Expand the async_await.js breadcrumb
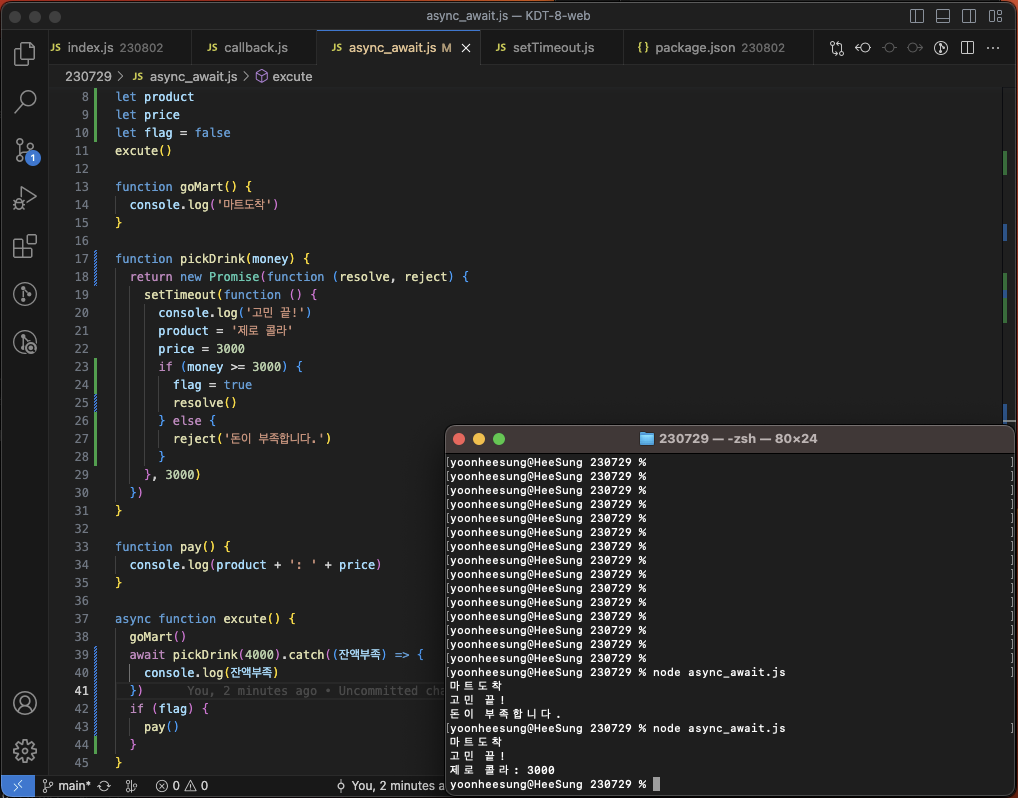 pyautogui.click(x=185, y=77)
